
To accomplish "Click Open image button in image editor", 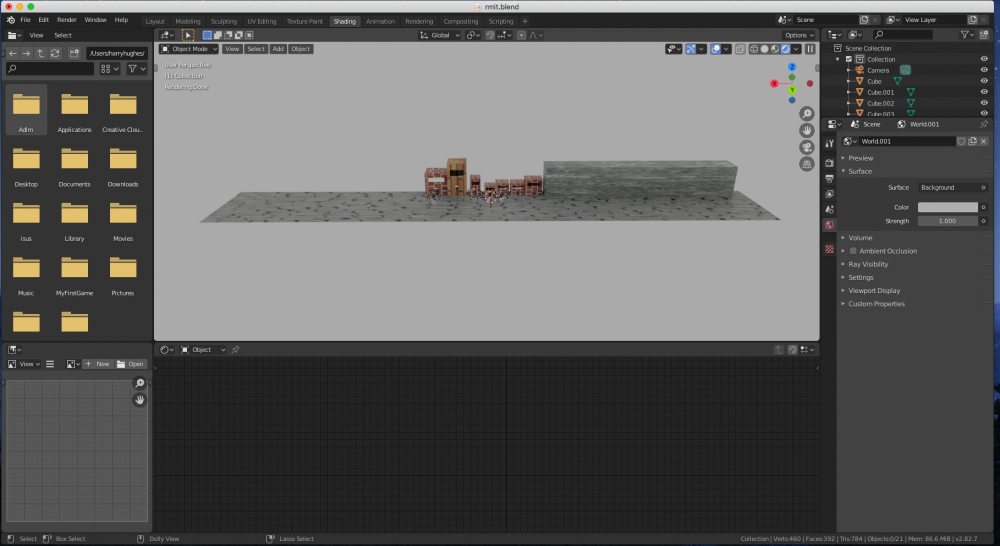I will pos(130,364).
